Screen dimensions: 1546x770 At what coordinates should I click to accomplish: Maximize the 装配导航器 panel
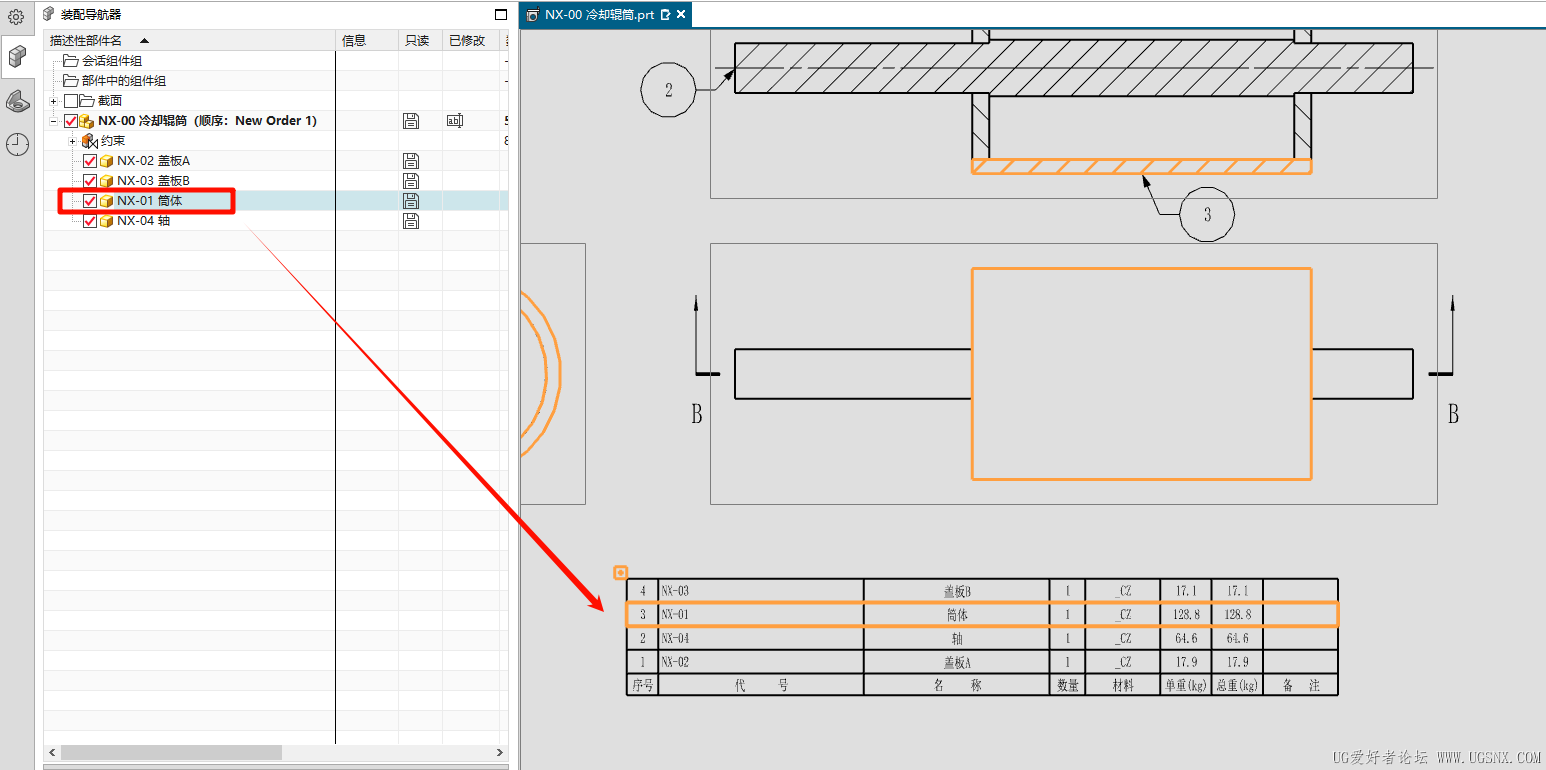click(x=501, y=15)
